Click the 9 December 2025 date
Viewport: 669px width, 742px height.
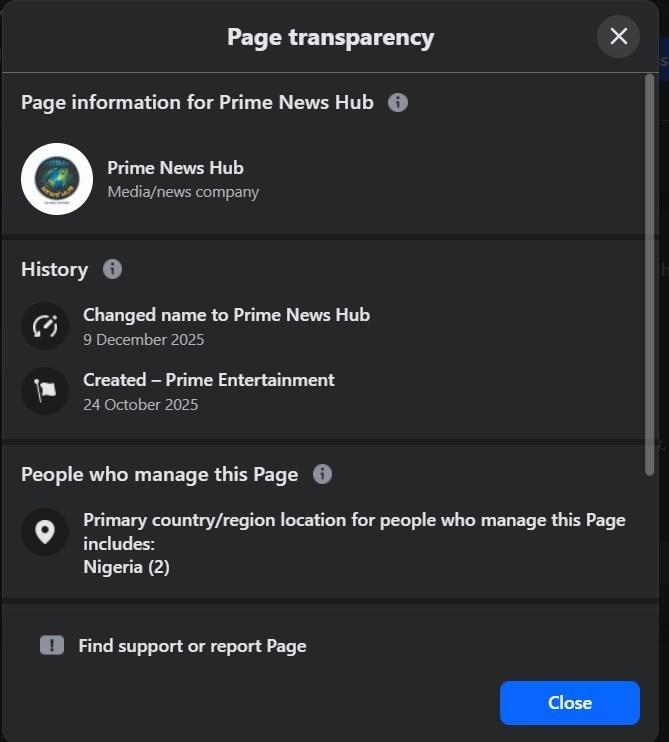143,340
